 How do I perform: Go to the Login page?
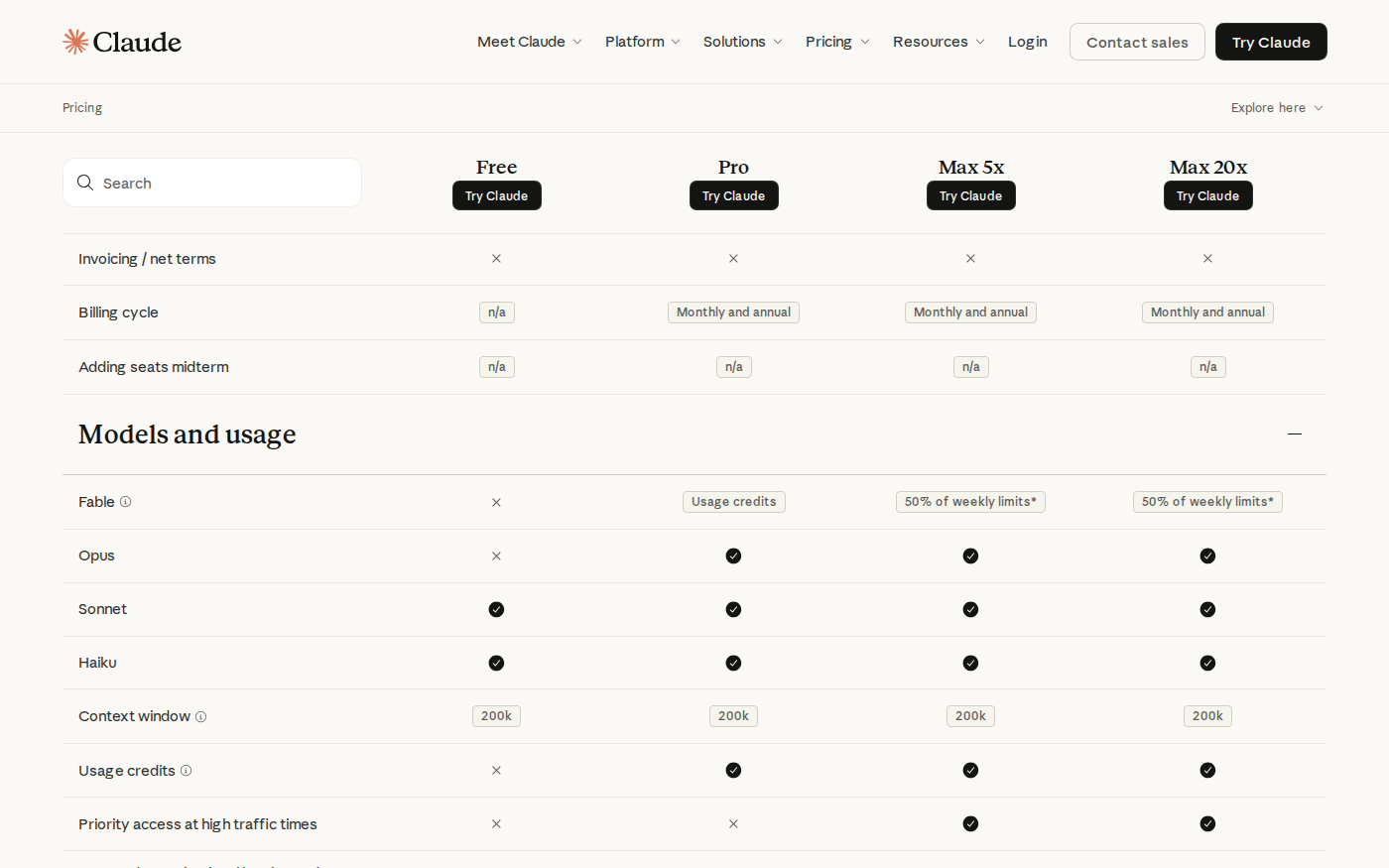point(1028,42)
